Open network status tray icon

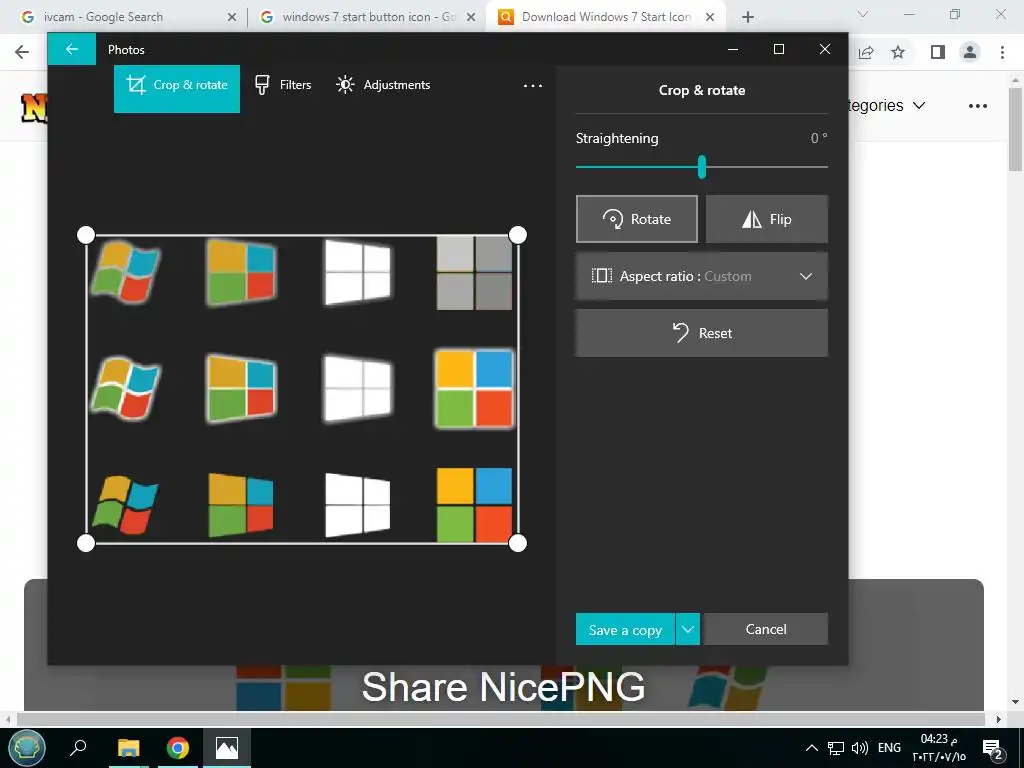836,748
